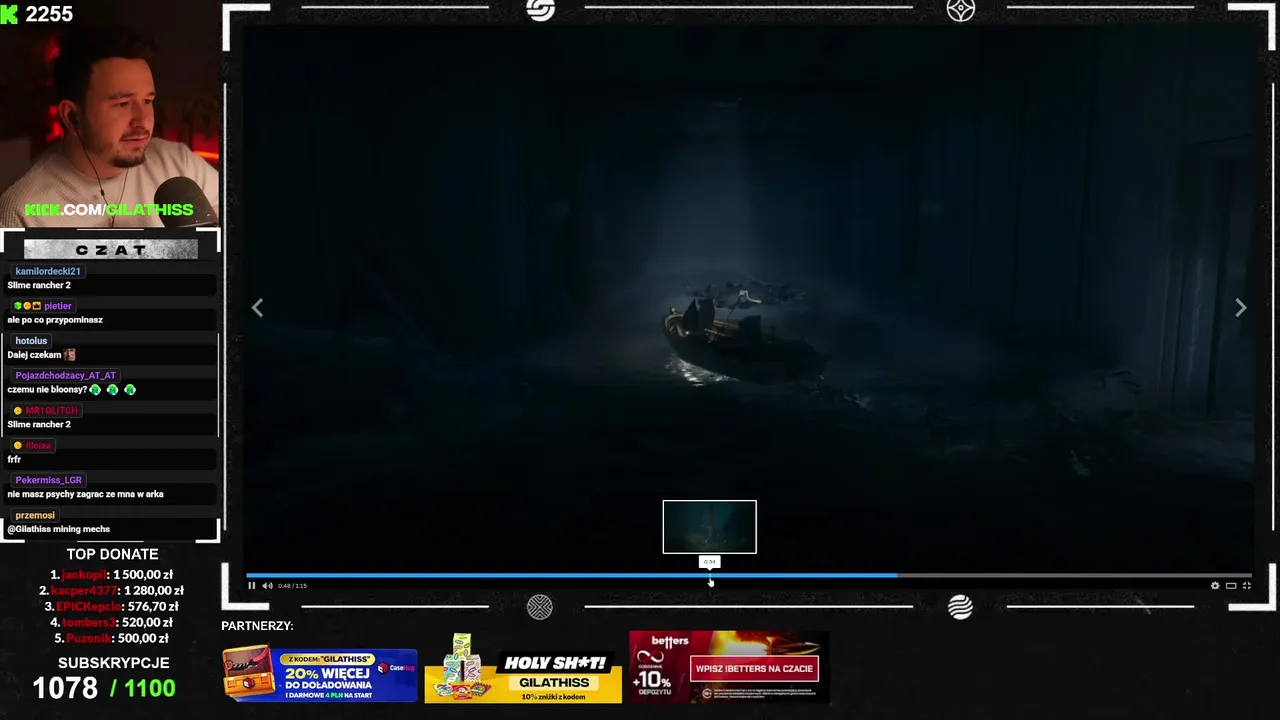
Task: Select donor kacper4377 1 280,00 zł
Action: tap(112, 591)
